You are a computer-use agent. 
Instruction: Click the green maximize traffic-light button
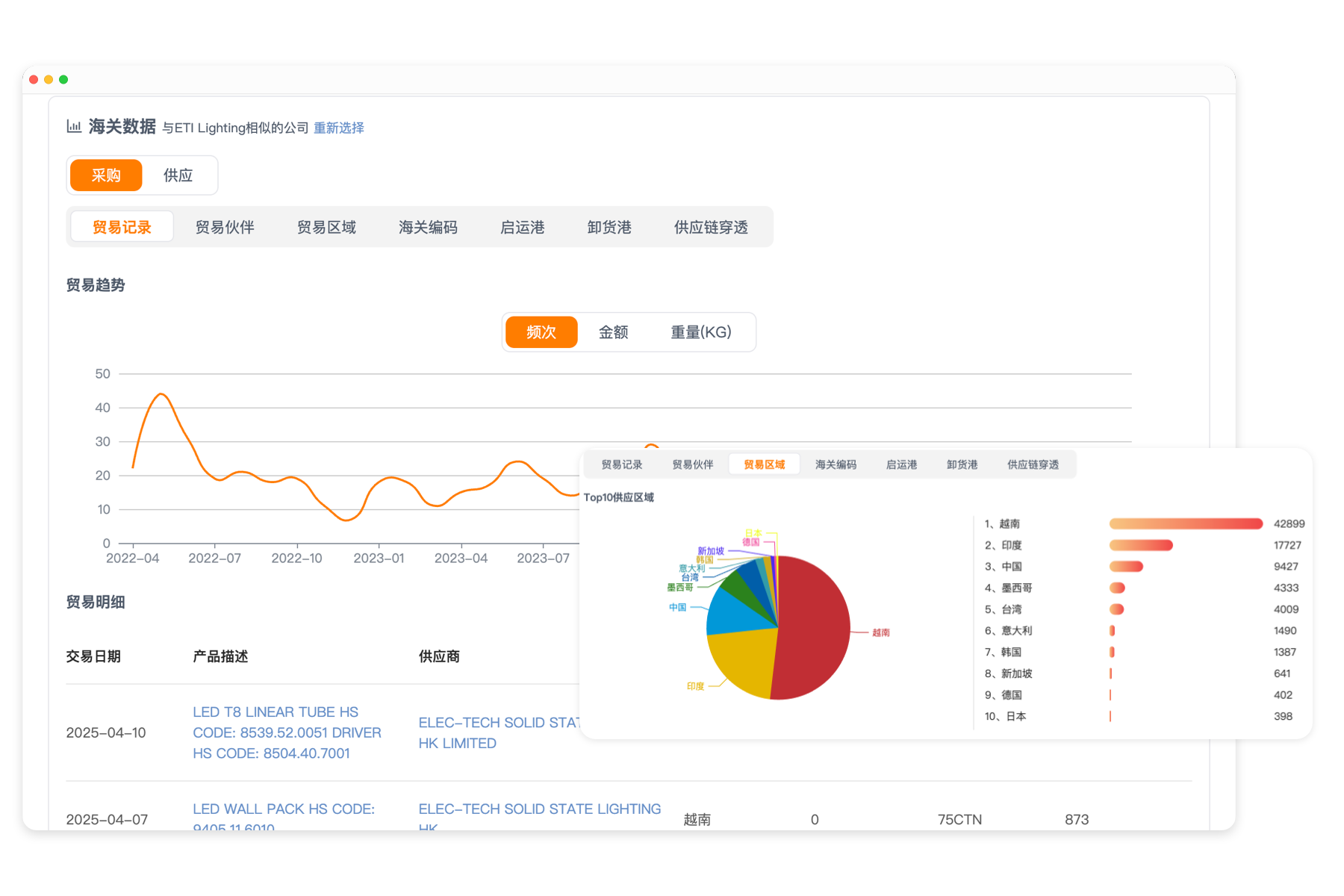64,79
